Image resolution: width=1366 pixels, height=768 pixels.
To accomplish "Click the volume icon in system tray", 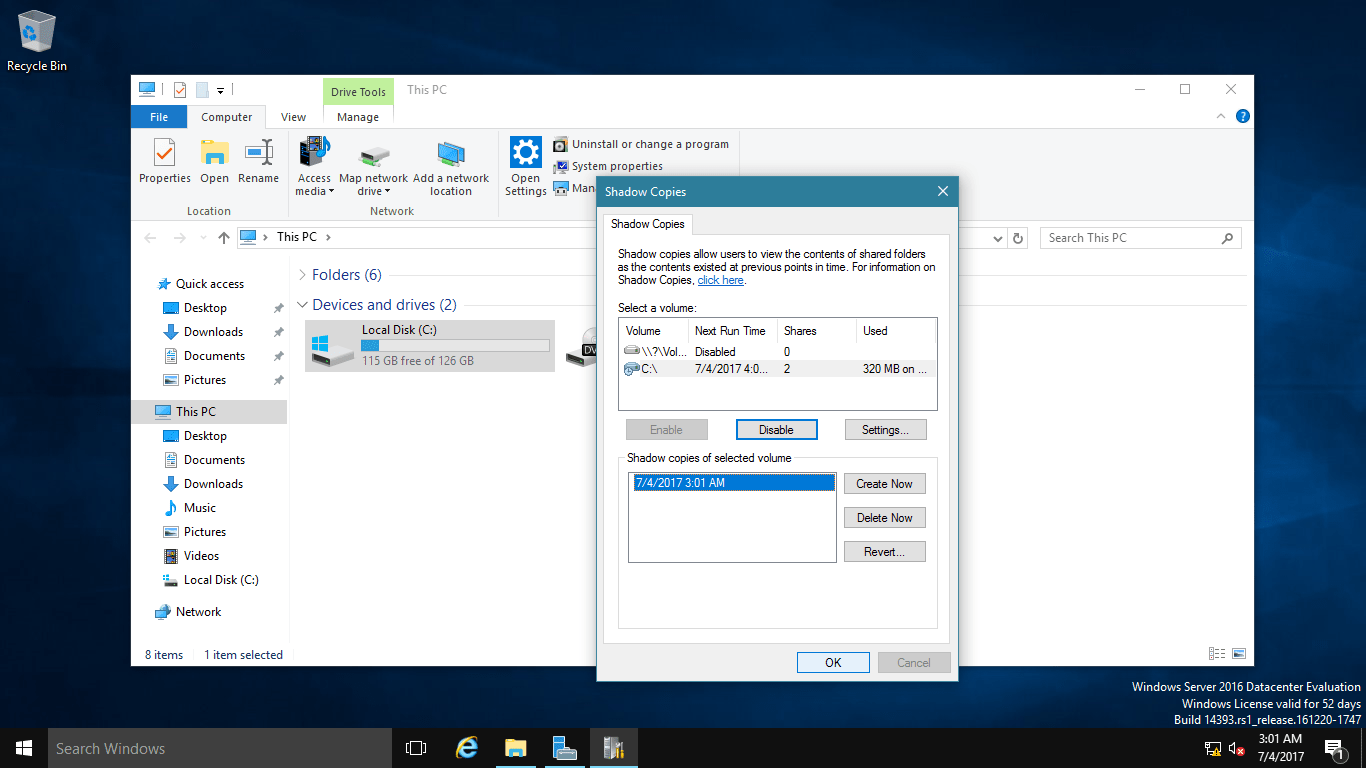I will click(1237, 748).
